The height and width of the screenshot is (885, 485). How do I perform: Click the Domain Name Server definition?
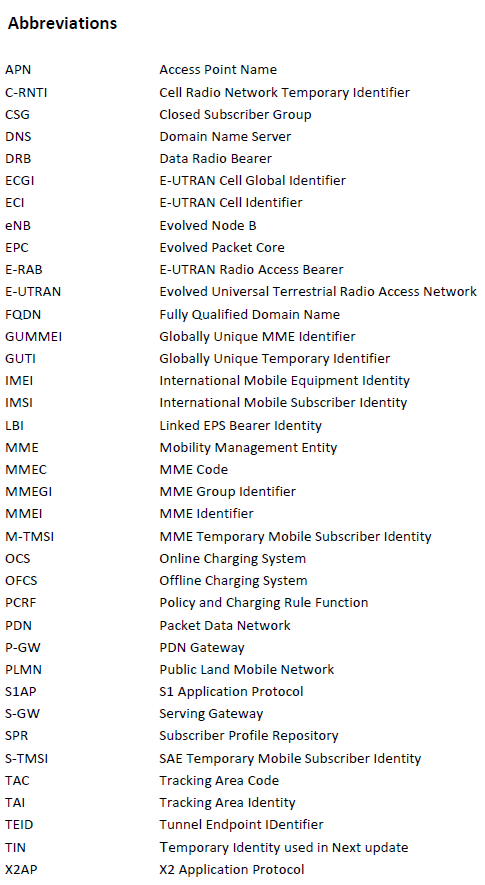click(225, 136)
